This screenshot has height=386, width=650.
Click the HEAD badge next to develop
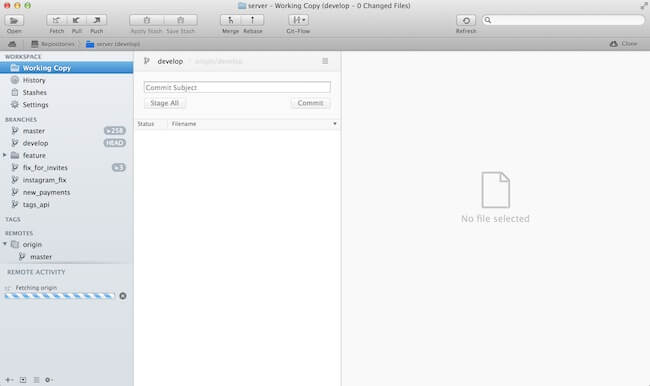coord(115,143)
